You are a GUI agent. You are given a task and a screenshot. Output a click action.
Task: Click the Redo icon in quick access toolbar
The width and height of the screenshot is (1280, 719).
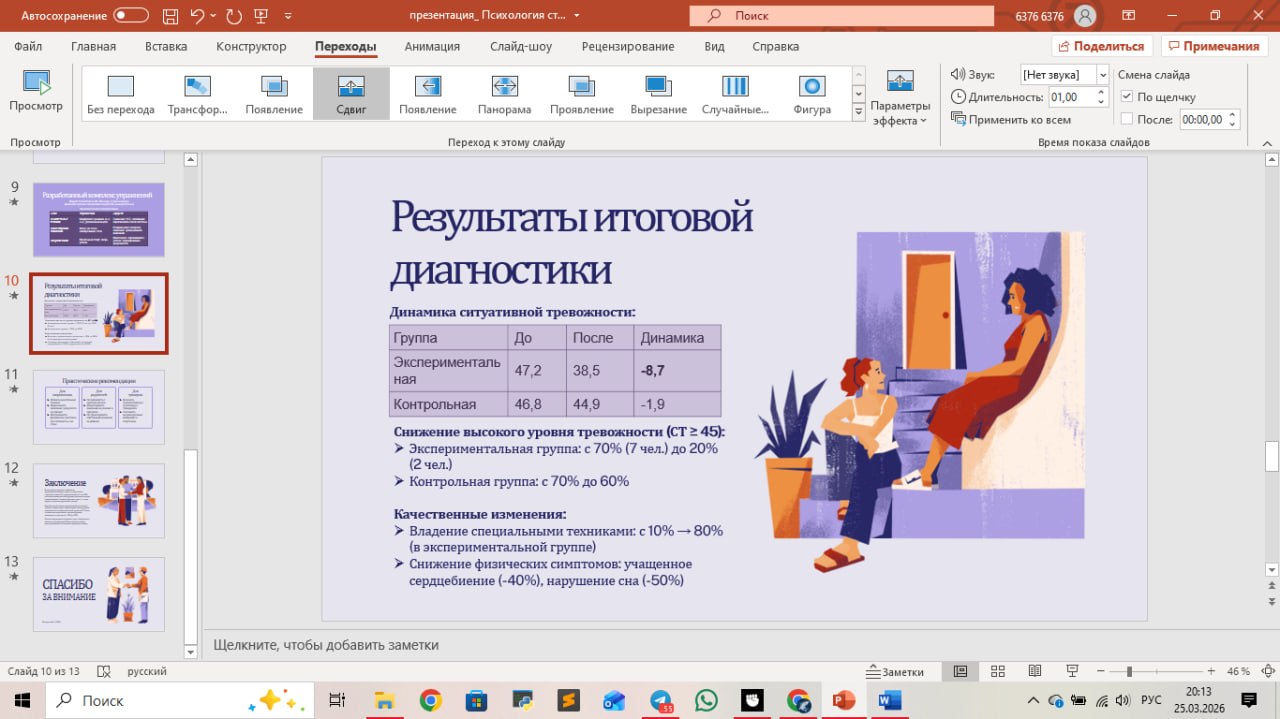point(234,15)
